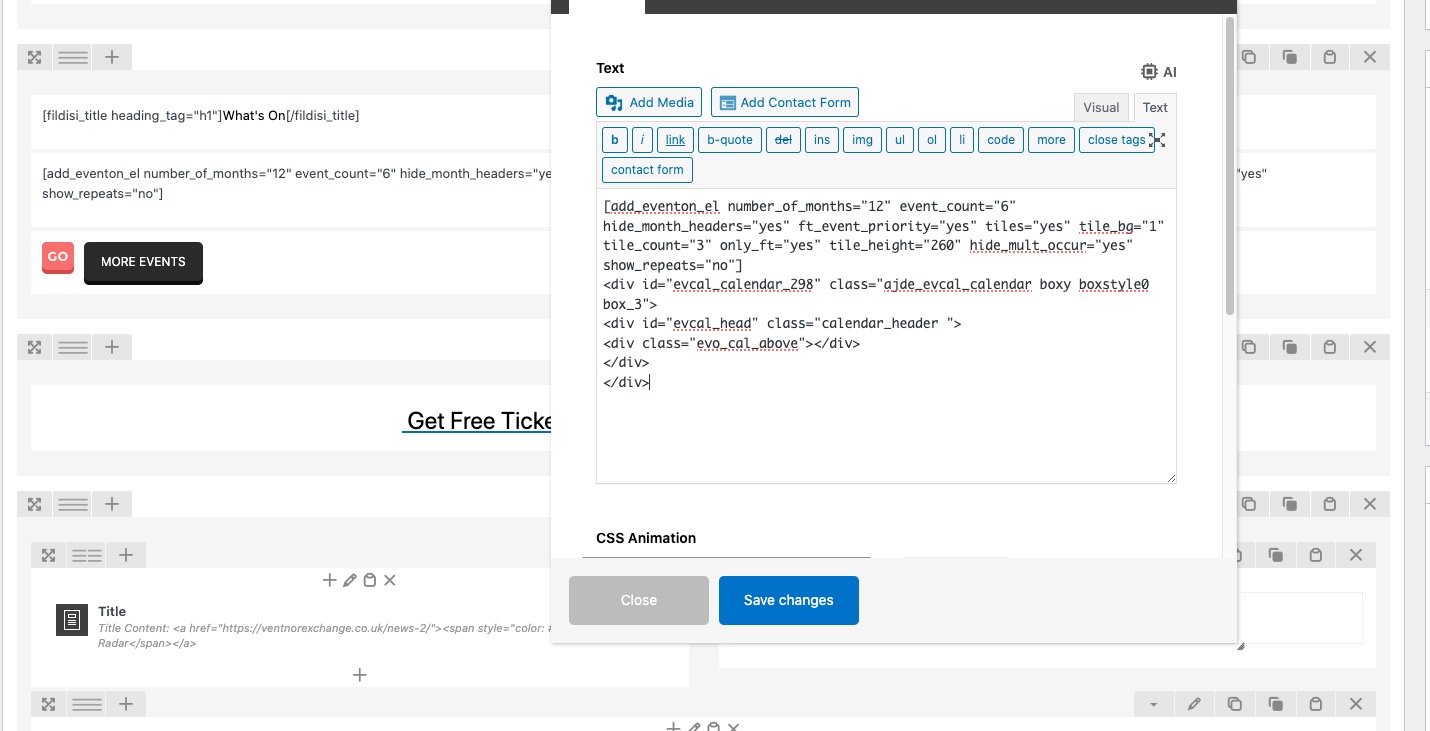Click the red GO button icon
The width and height of the screenshot is (1430, 731).
58,257
